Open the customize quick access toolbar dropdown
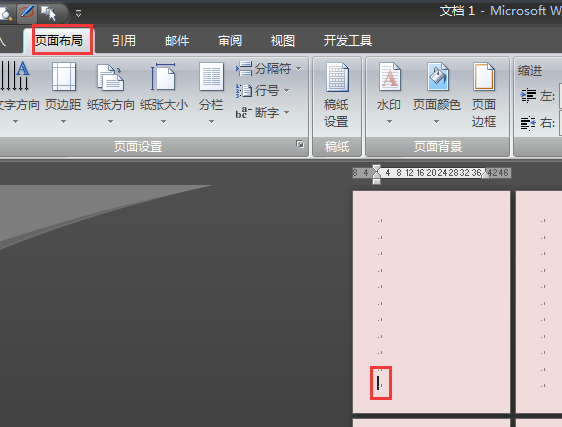The height and width of the screenshot is (427, 562). tap(78, 14)
